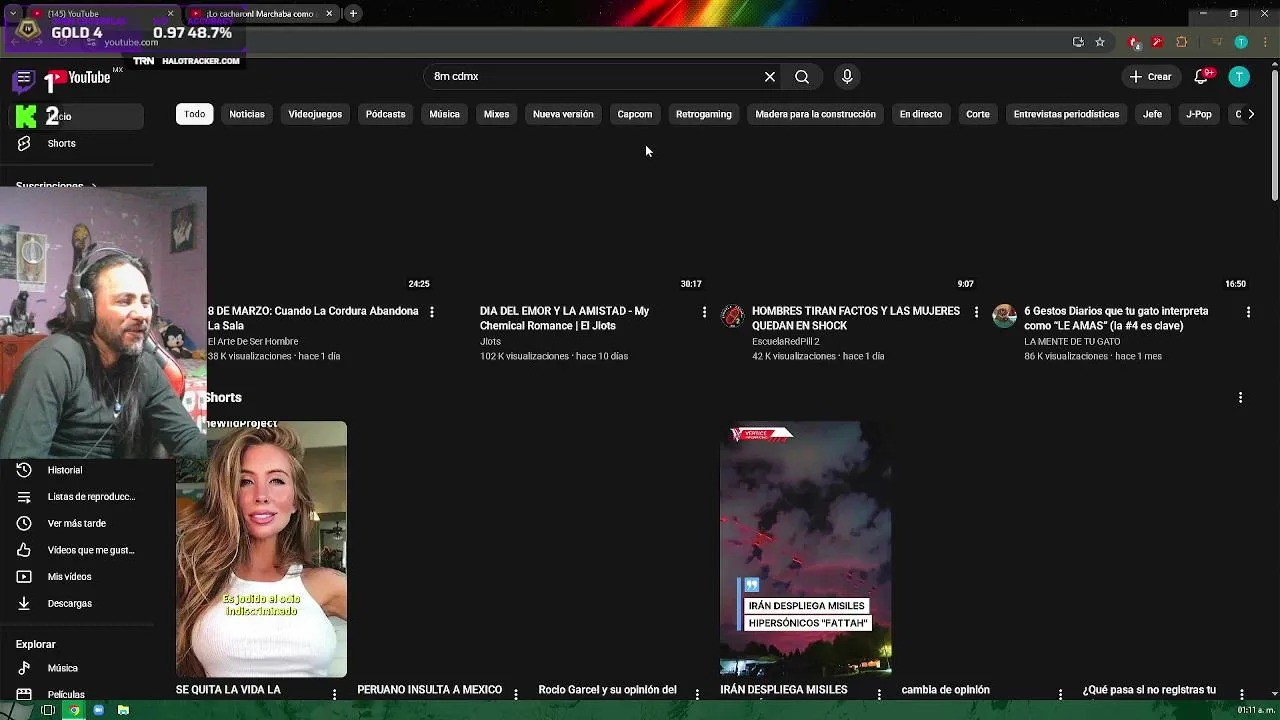Image resolution: width=1280 pixels, height=720 pixels.
Task: Select the Retrogaming filter chip
Action: coord(704,114)
